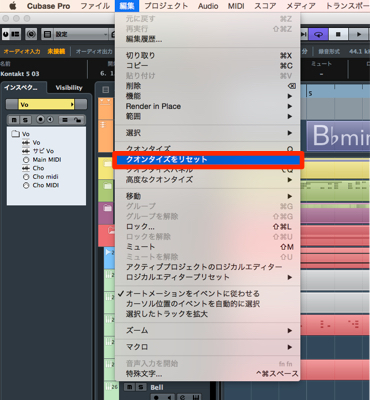
Task: Expand the ズーム submenu
Action: pyautogui.click(x=207, y=330)
